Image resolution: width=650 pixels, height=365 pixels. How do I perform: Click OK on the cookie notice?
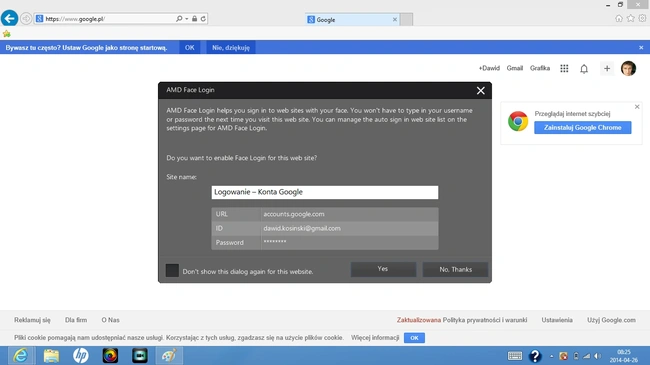[x=414, y=338]
